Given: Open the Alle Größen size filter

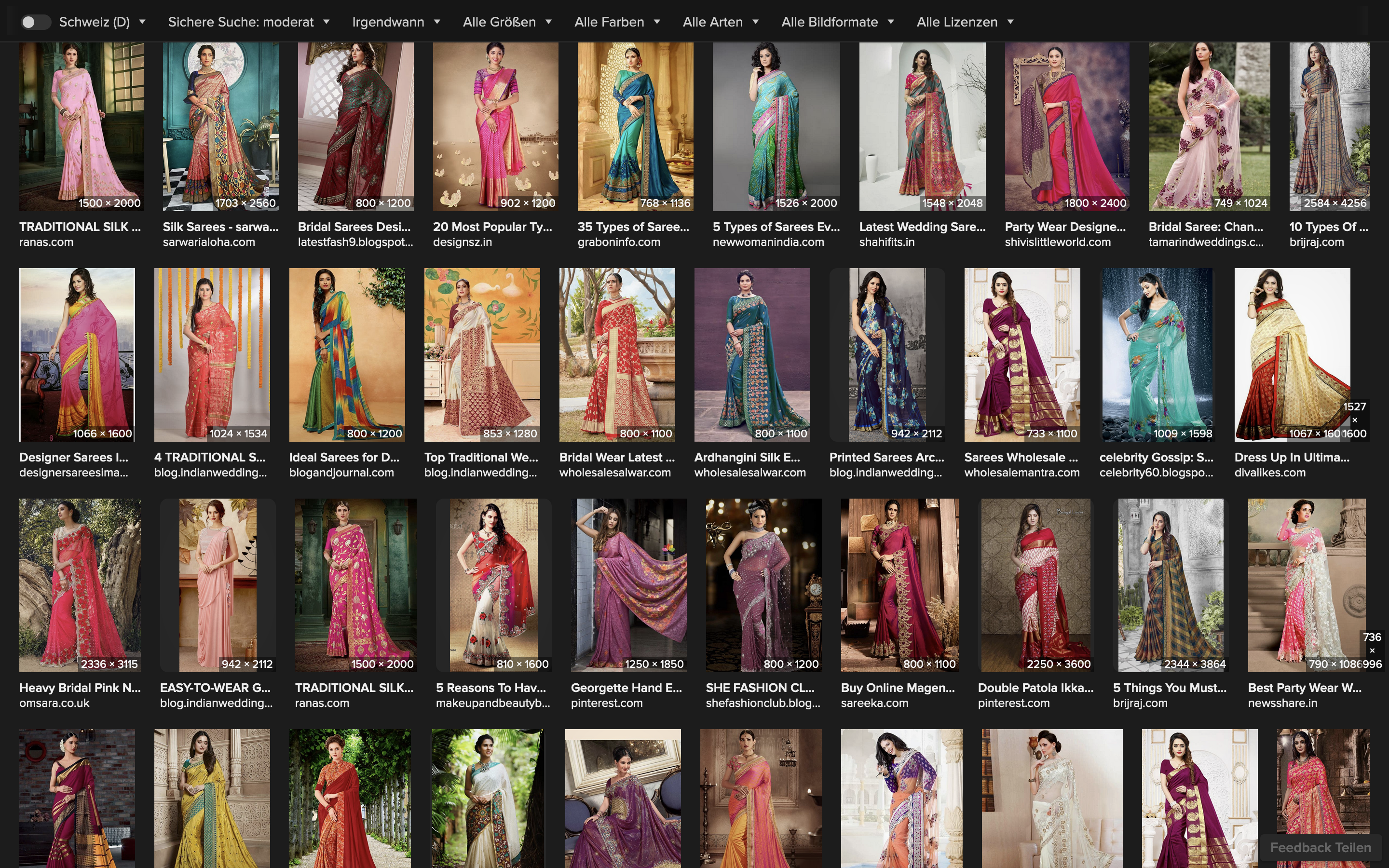Looking at the screenshot, I should 507,22.
